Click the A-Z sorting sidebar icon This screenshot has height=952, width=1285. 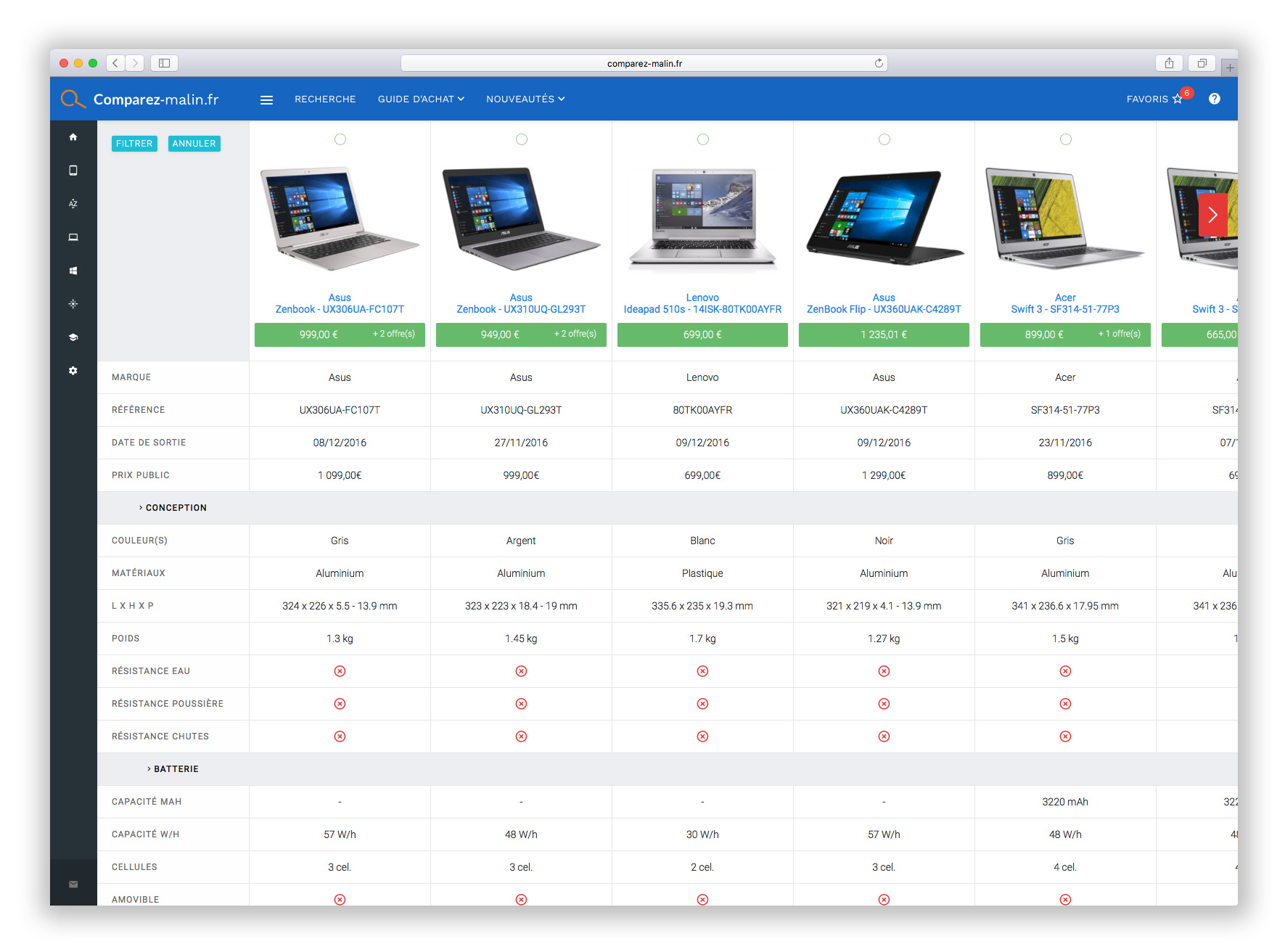73,204
